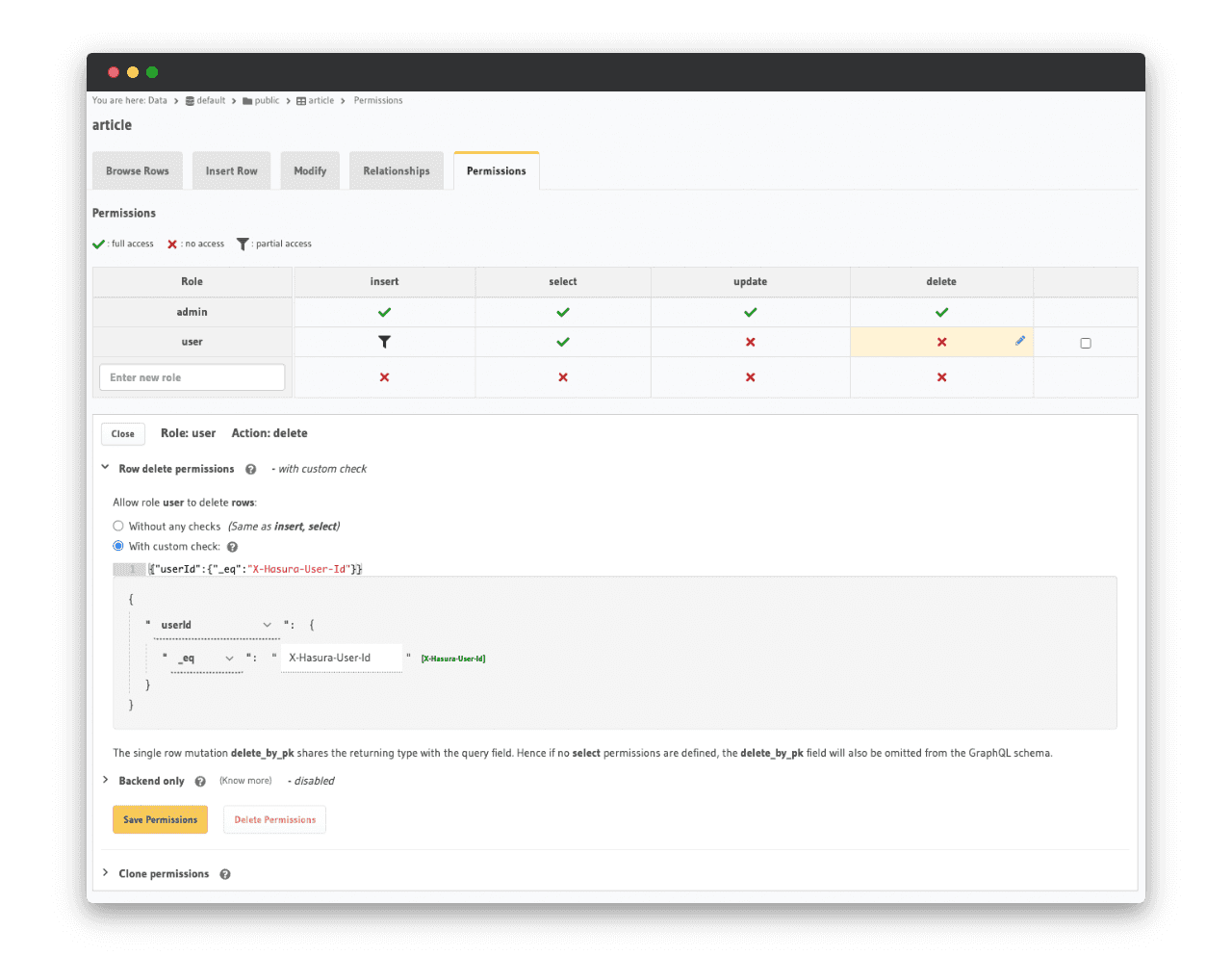Image resolution: width=1232 pixels, height=956 pixels.
Task: Click the help icon next to Clone permissions
Action: 225,874
